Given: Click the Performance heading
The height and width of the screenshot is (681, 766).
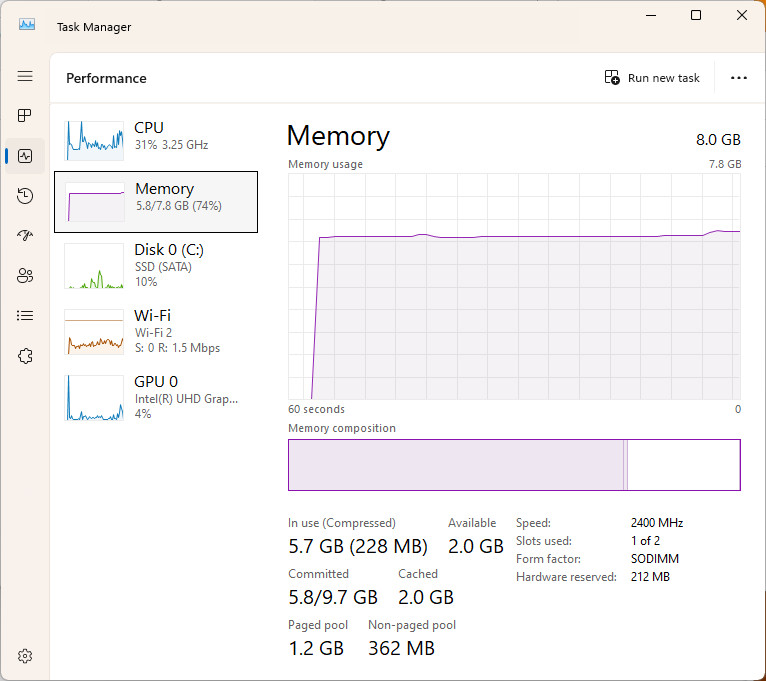Looking at the screenshot, I should (x=106, y=78).
